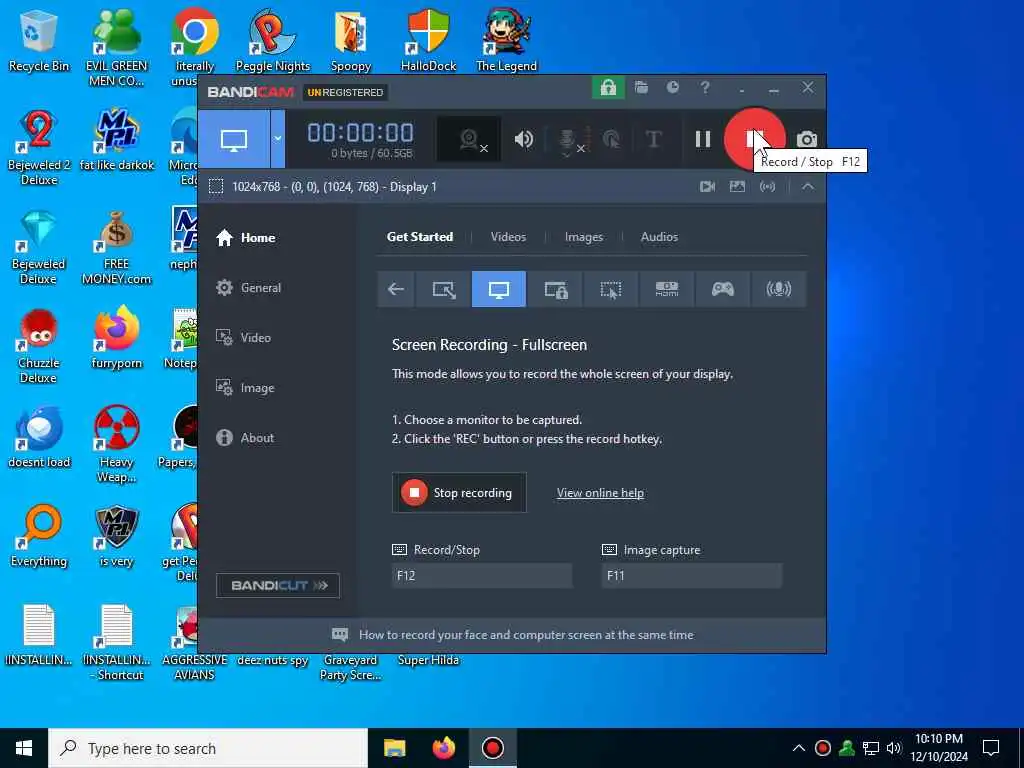Click the red Record/Stop button
Screen dimensions: 1024x768
point(755,139)
